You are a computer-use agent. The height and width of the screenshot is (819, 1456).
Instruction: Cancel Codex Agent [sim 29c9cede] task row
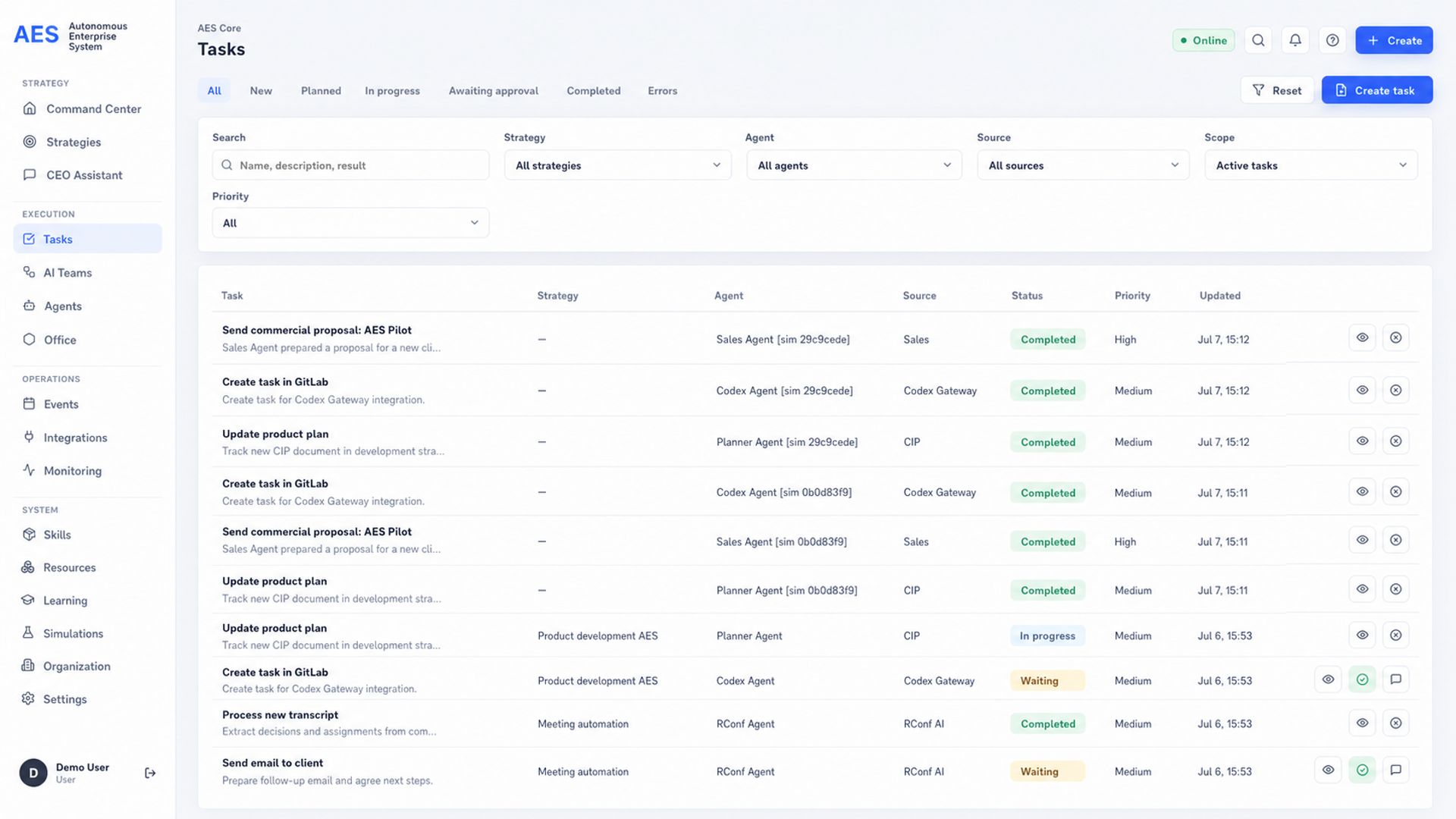coord(1395,391)
